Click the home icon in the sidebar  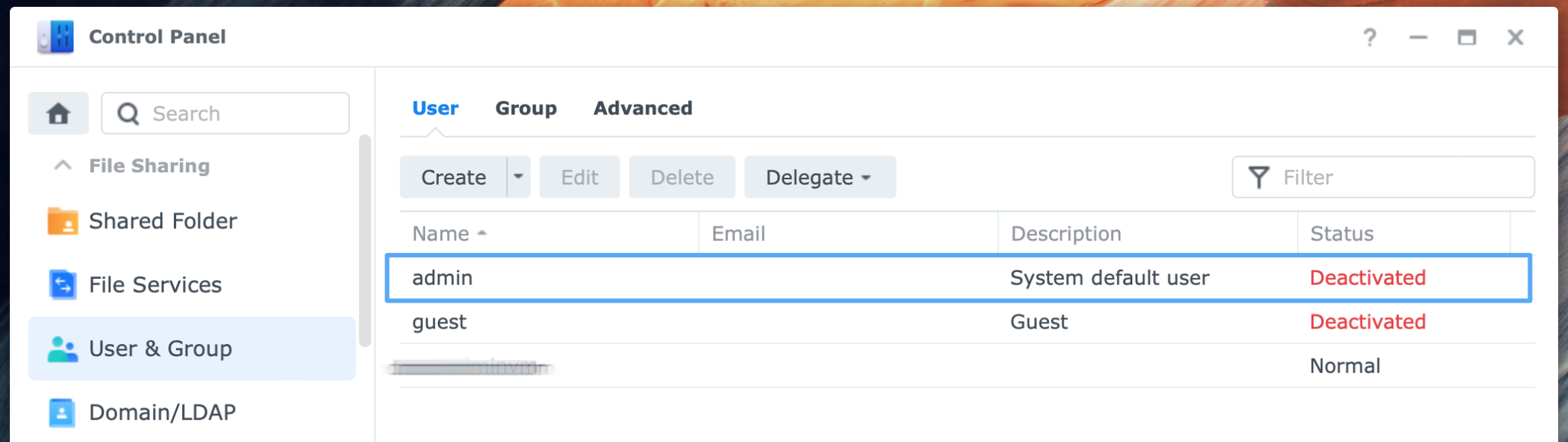click(x=58, y=113)
